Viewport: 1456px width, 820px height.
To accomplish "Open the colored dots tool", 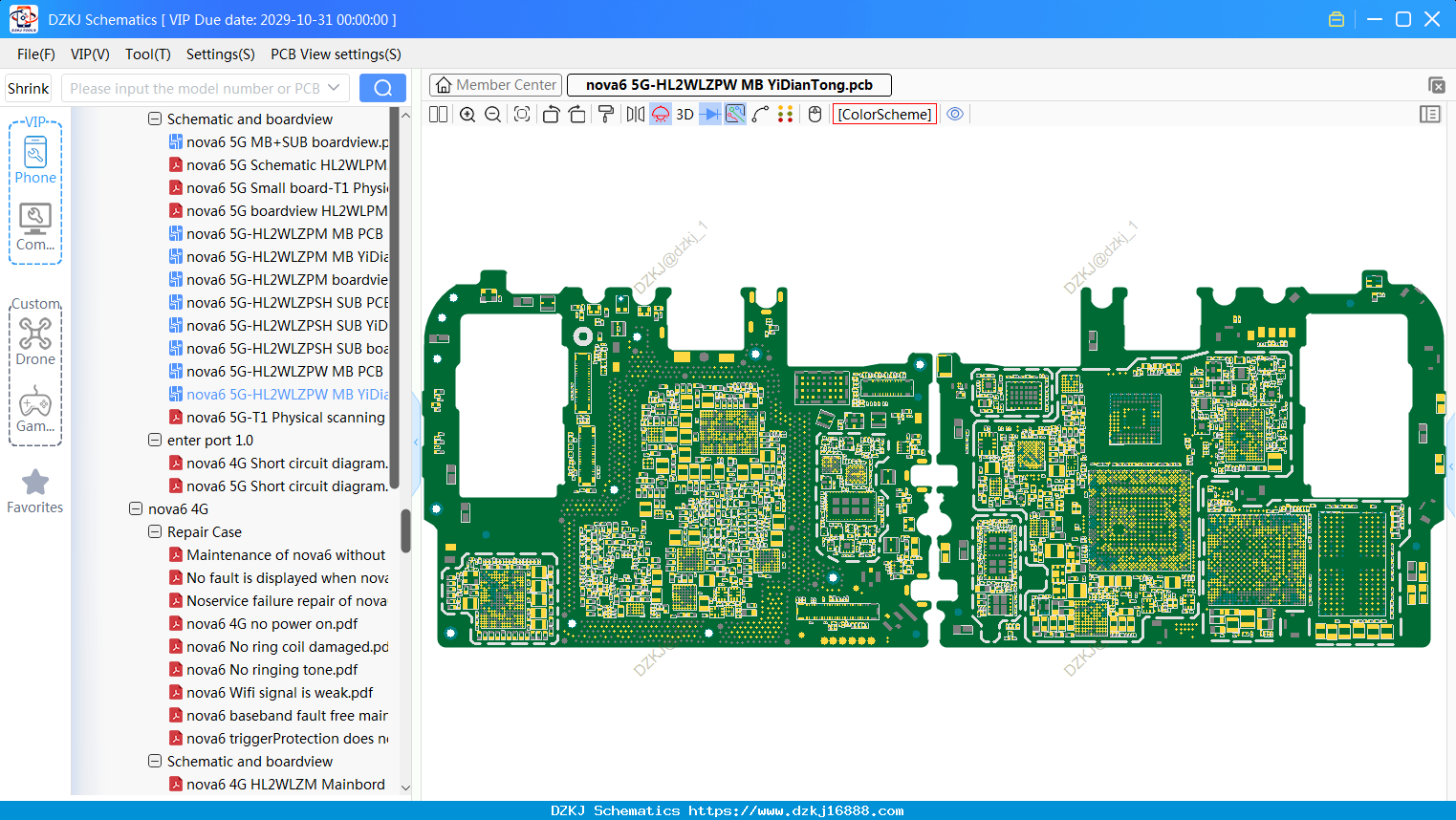I will click(786, 115).
